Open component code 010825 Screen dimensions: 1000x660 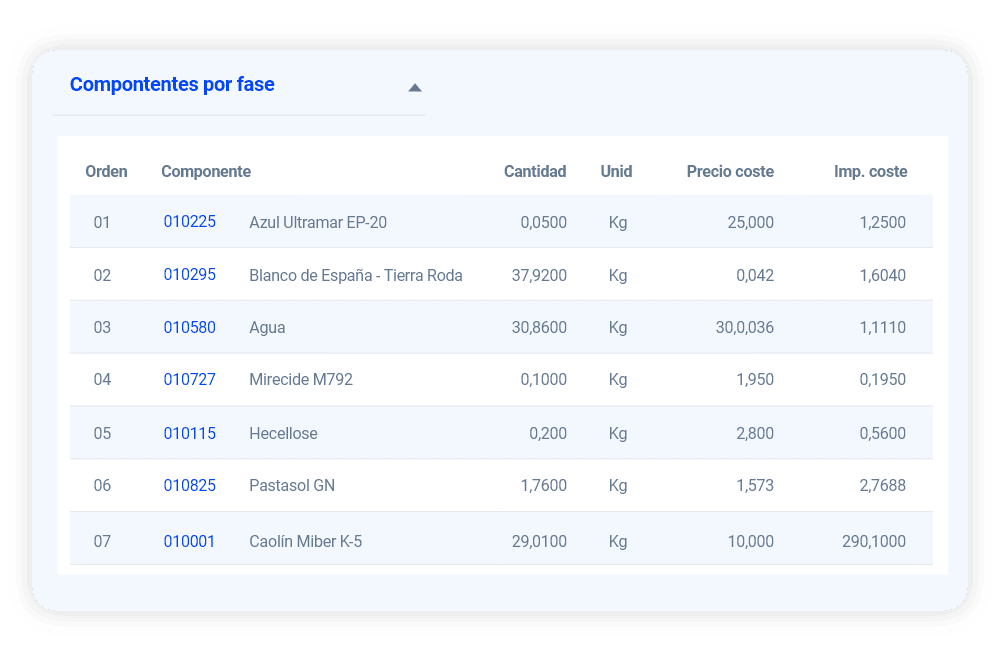tap(189, 486)
